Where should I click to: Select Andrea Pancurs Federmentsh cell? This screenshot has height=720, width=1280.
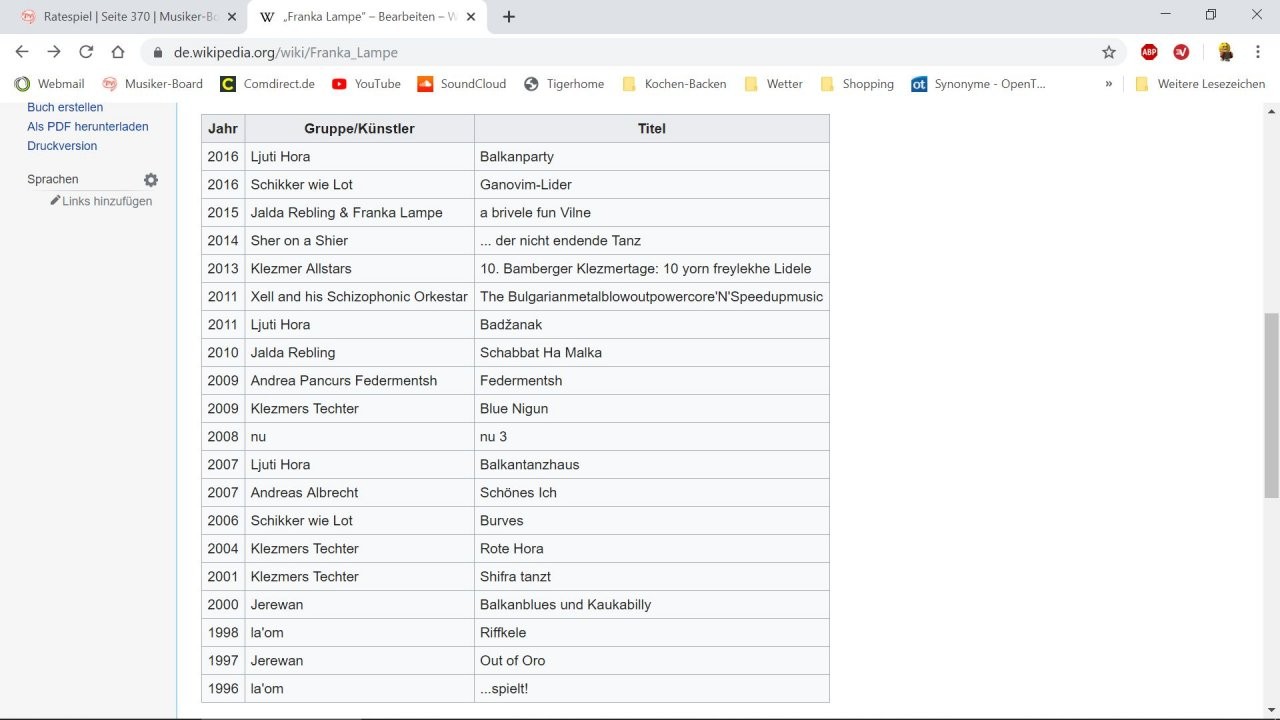[359, 380]
